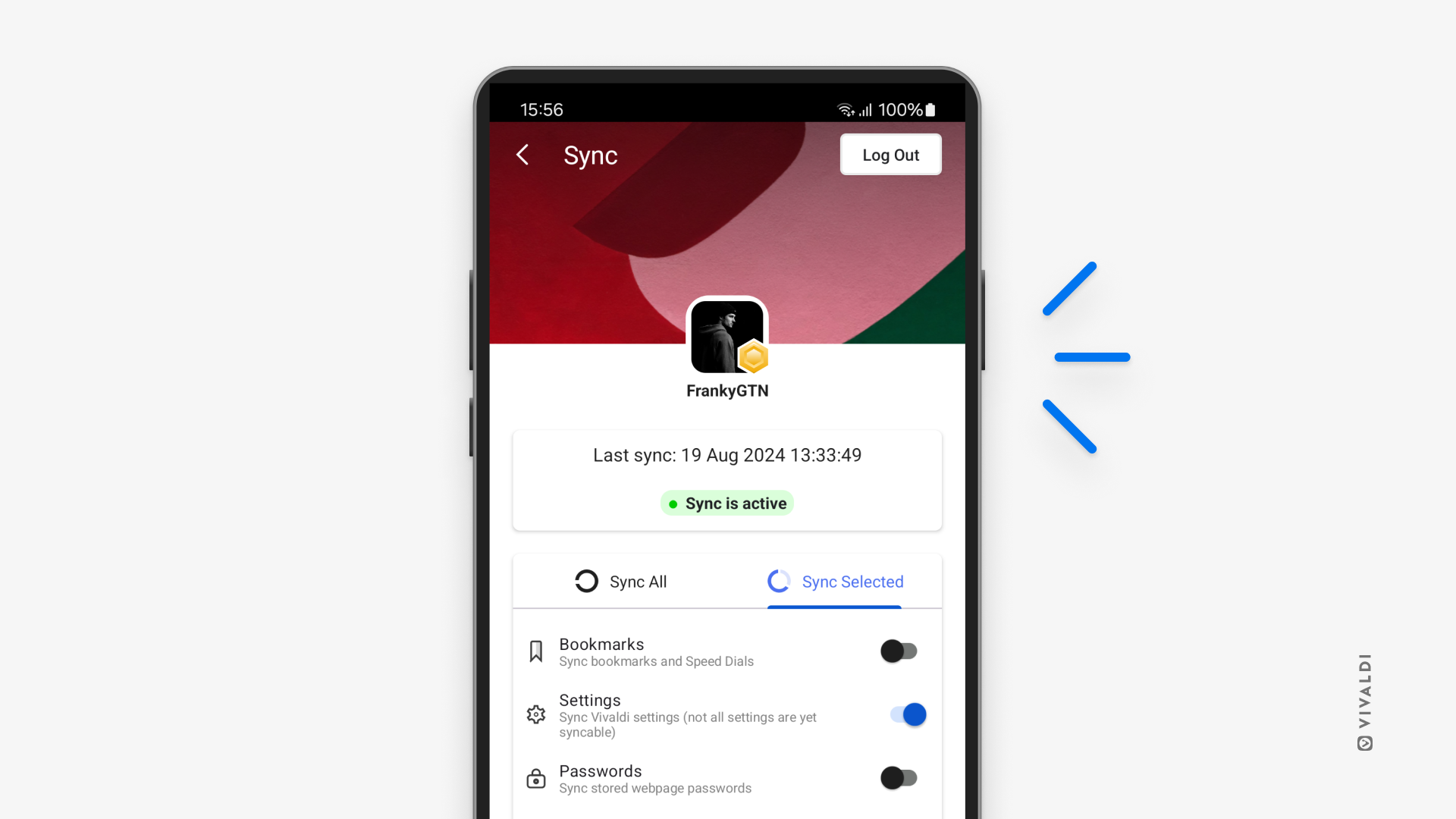Click the bookmark icon in sync list
The image size is (1456, 819).
click(536, 650)
